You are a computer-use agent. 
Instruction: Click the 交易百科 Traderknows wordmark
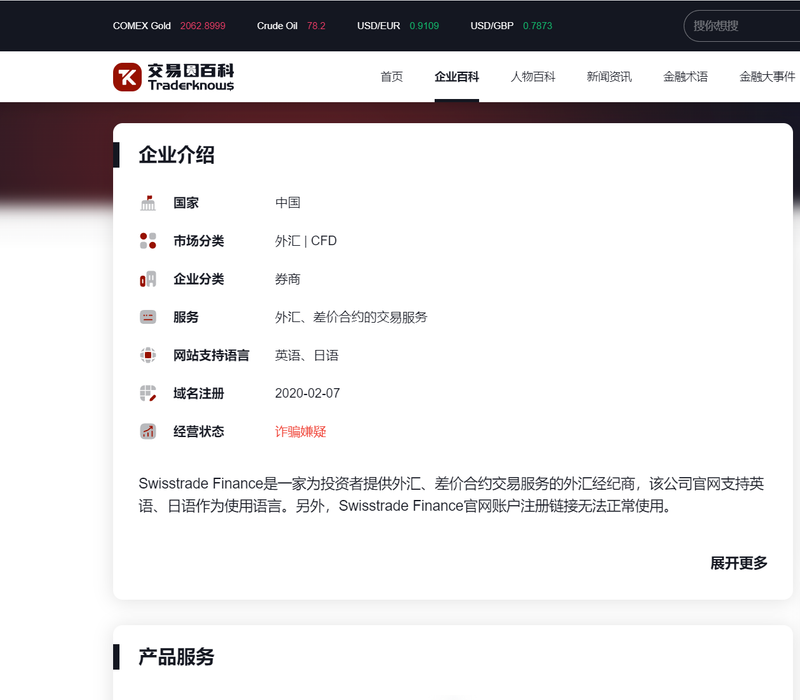[x=191, y=77]
